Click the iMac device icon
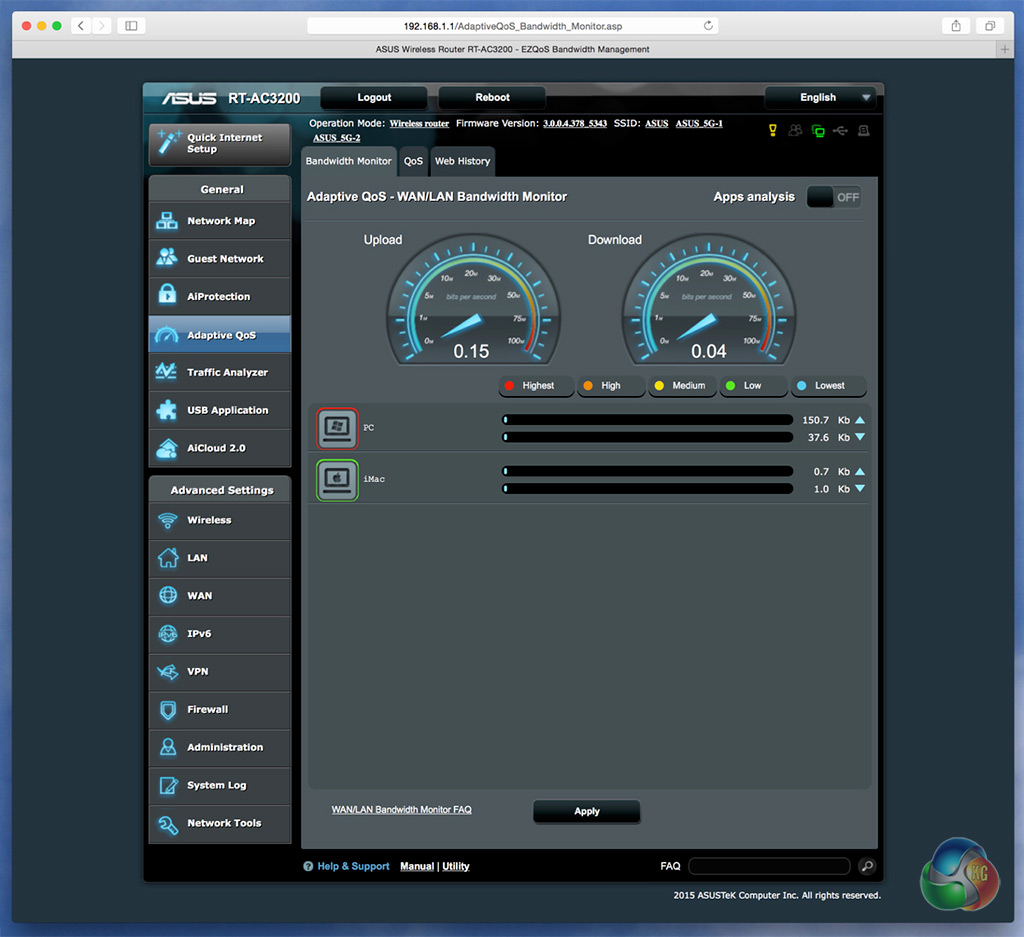This screenshot has width=1024, height=937. point(337,480)
